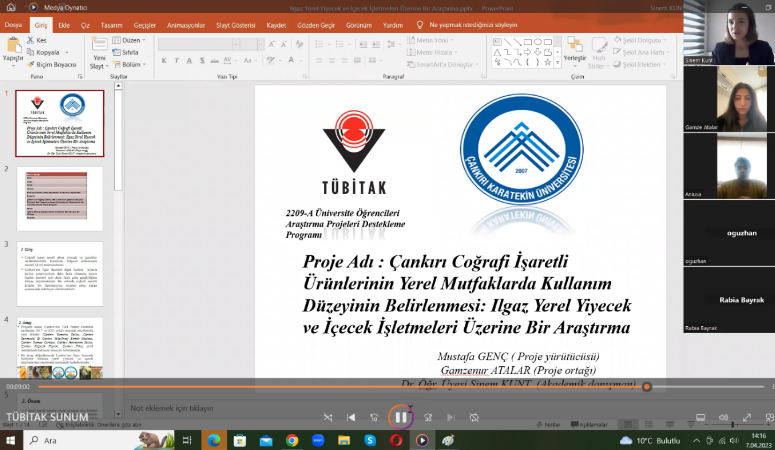Click the shuffle icon in player controls
The height and width of the screenshot is (450, 775).
point(328,417)
